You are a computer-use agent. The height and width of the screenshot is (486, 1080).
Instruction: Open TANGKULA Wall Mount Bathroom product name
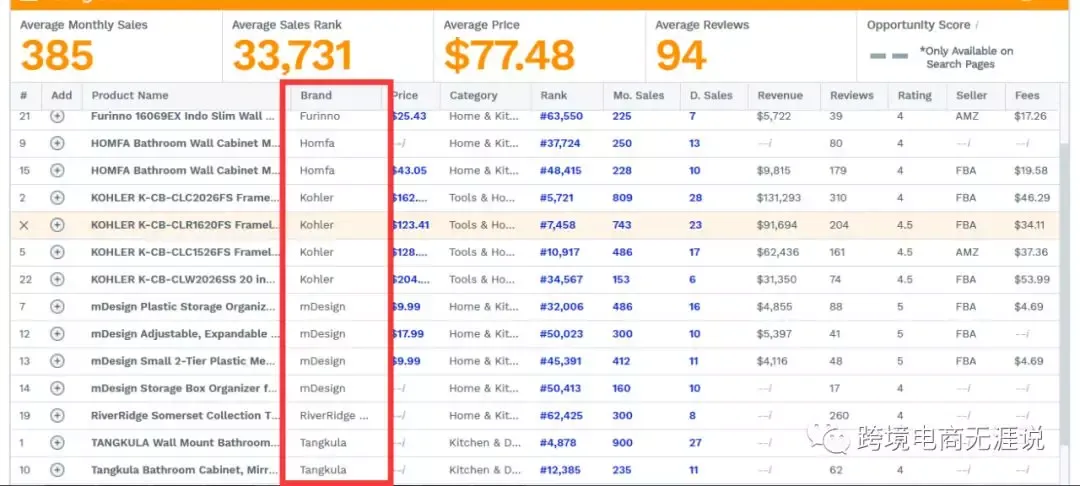coord(185,443)
